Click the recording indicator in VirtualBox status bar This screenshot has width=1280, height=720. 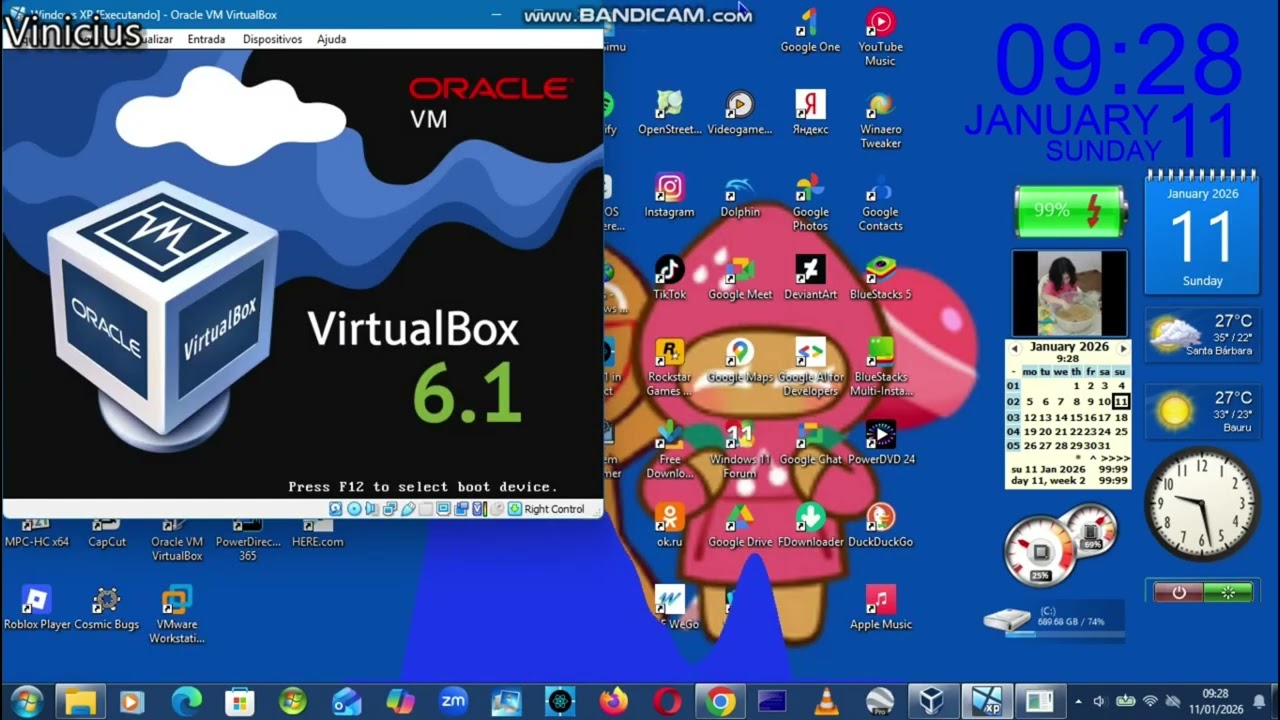point(462,509)
